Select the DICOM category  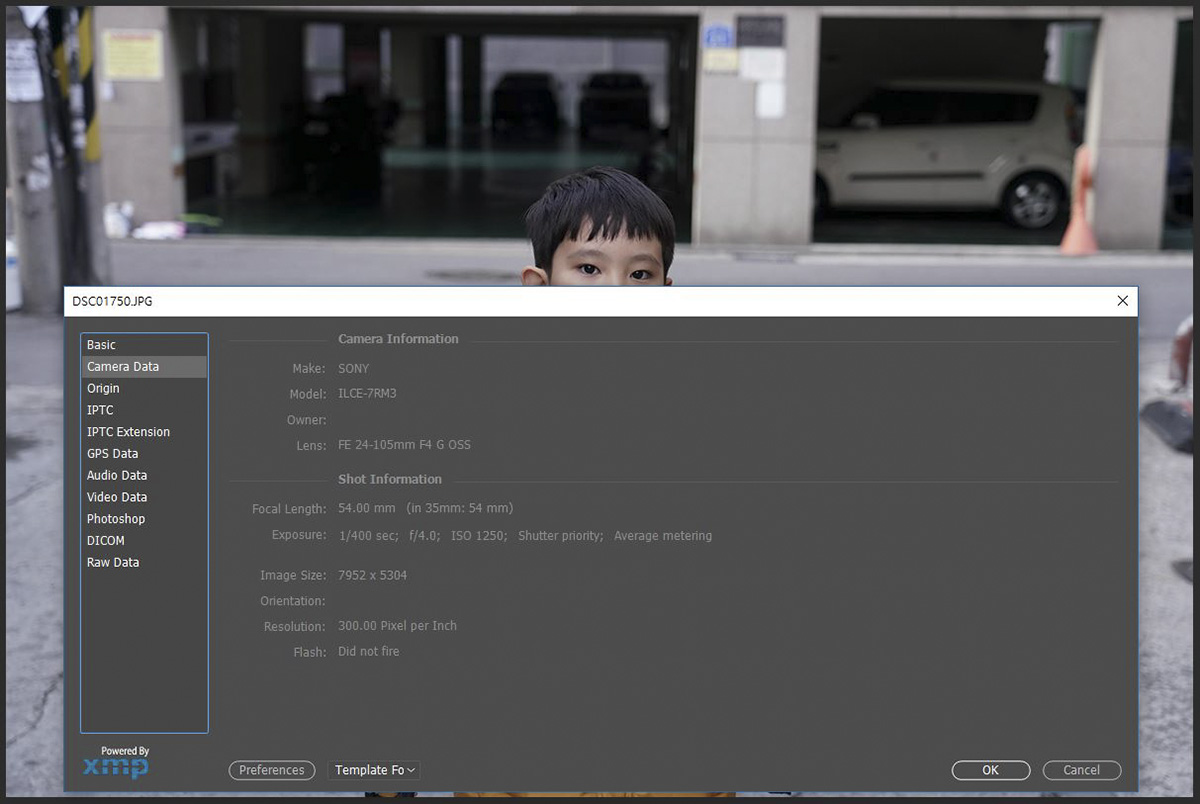[x=144, y=541]
